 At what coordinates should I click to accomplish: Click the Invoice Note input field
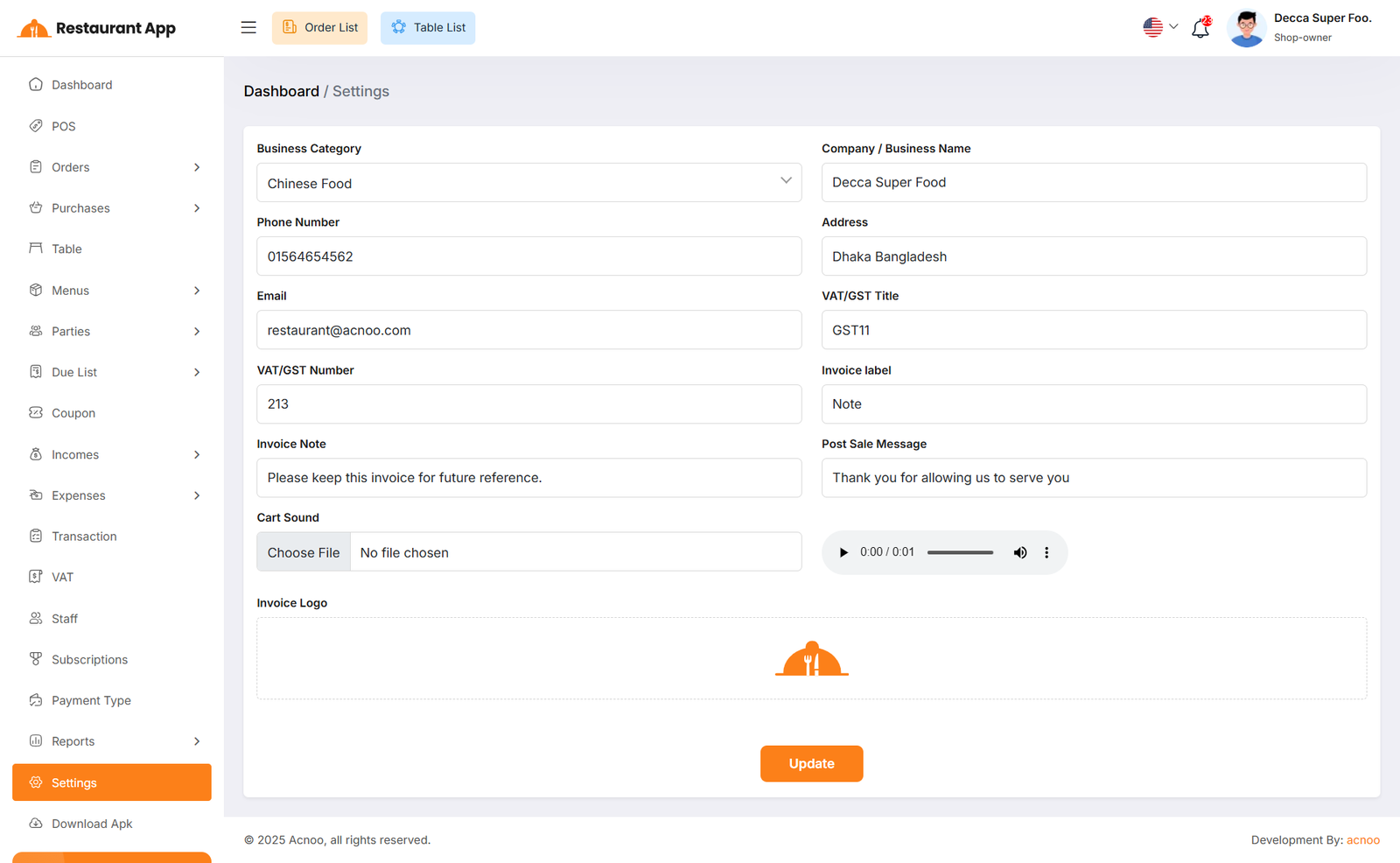[x=528, y=478]
